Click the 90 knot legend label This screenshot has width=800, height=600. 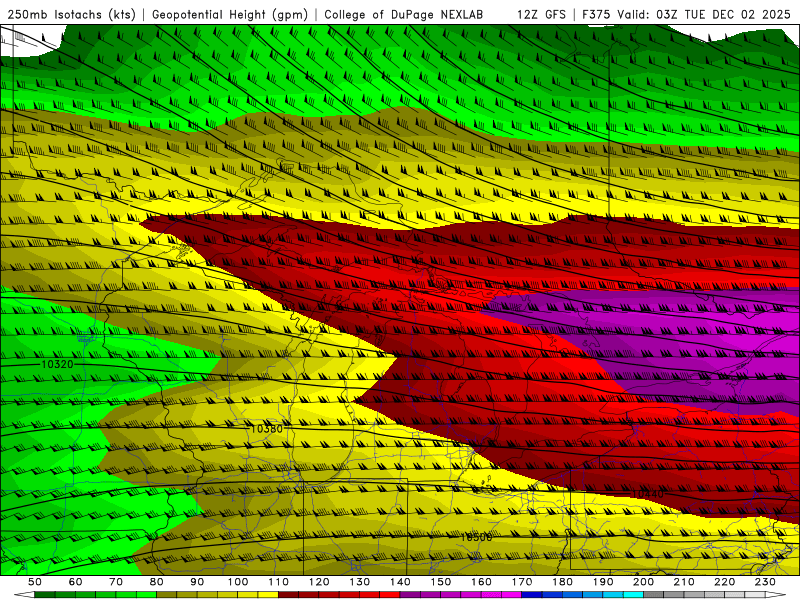[x=197, y=582]
